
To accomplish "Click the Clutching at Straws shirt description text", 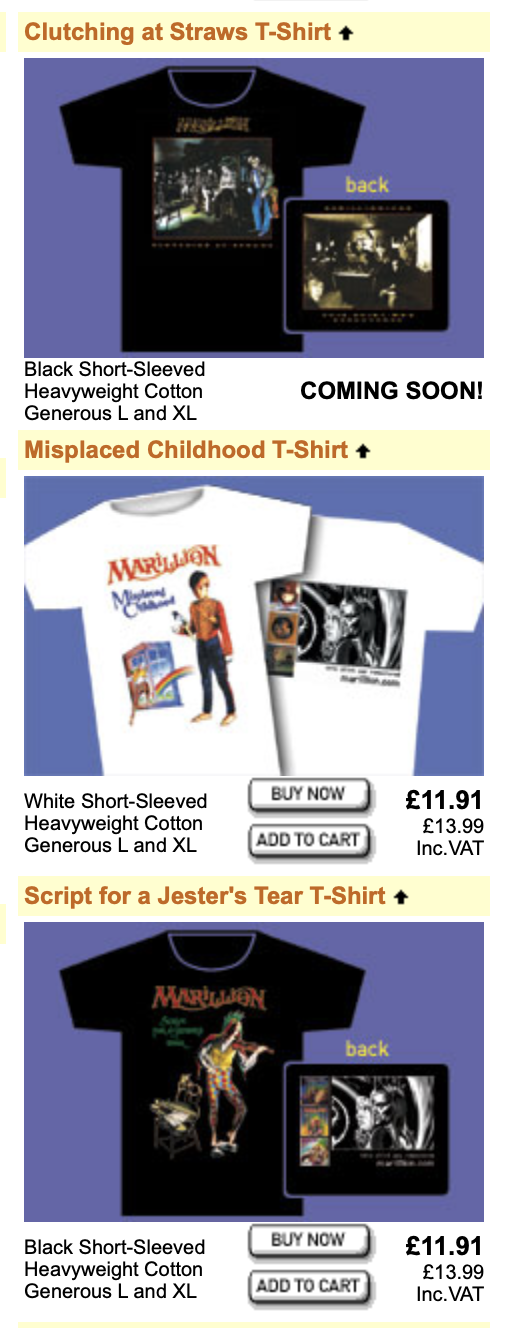I will (x=114, y=391).
